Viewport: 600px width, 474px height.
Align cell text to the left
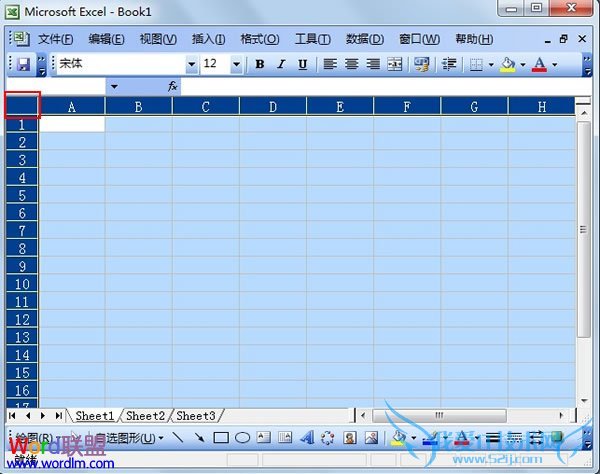[330, 64]
